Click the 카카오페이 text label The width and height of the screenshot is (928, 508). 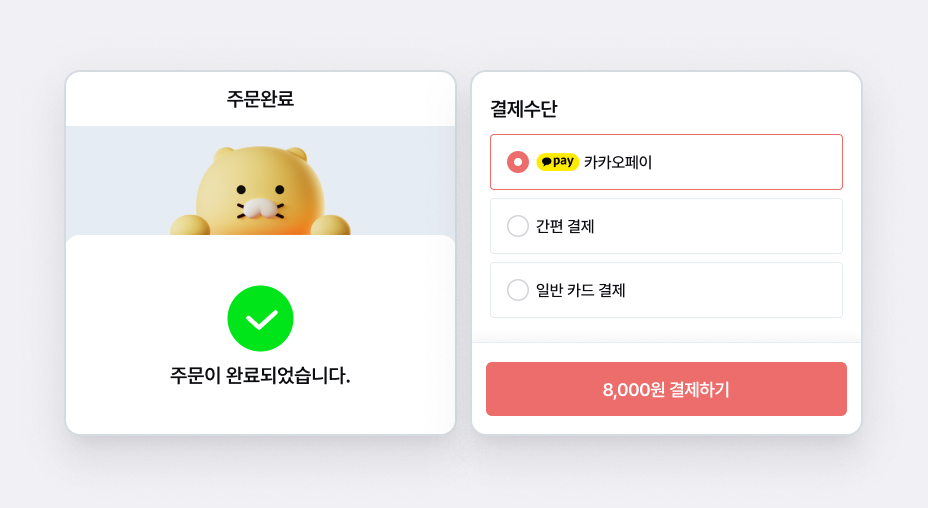618,162
